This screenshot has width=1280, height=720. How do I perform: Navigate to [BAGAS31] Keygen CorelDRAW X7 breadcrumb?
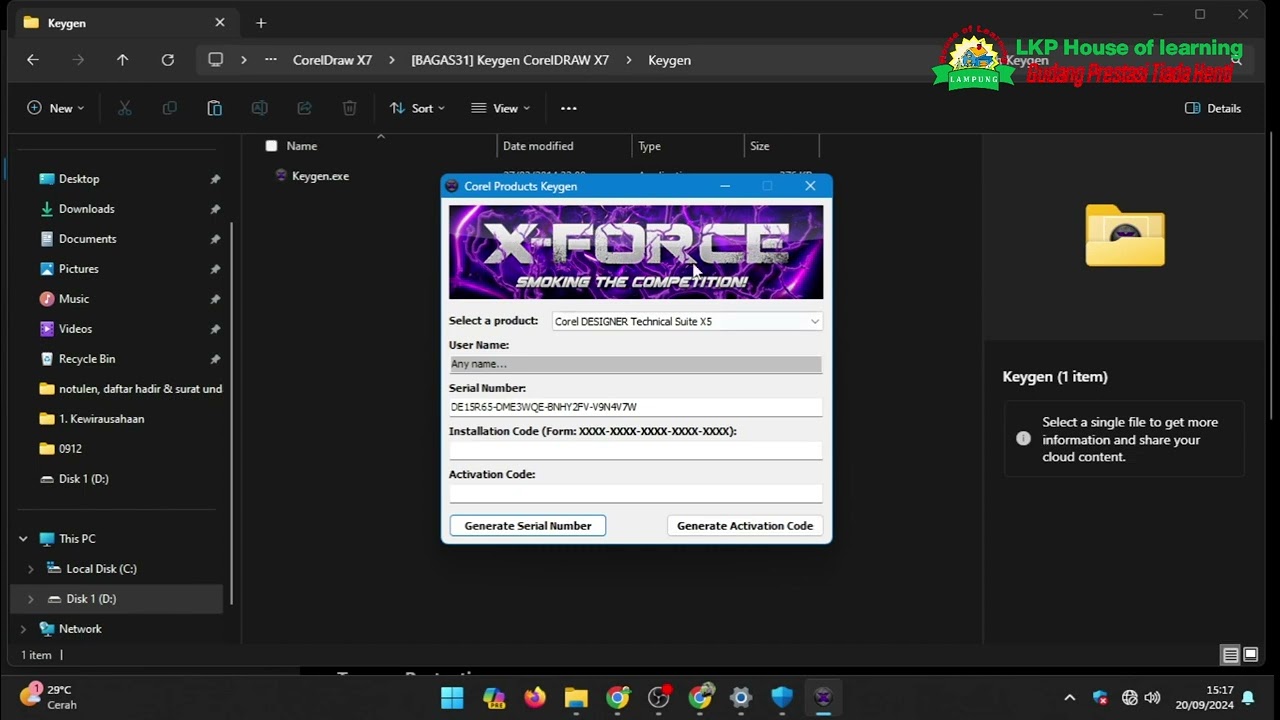click(510, 60)
